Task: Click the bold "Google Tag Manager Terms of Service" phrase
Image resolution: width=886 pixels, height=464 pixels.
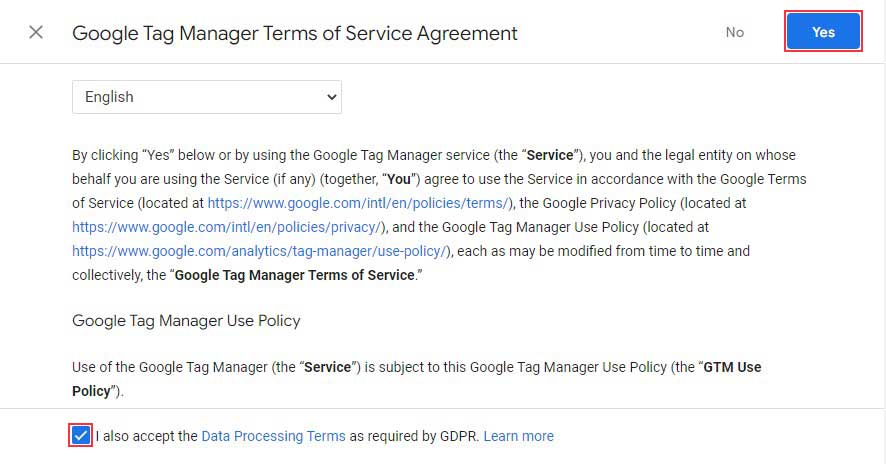Action: [x=294, y=274]
